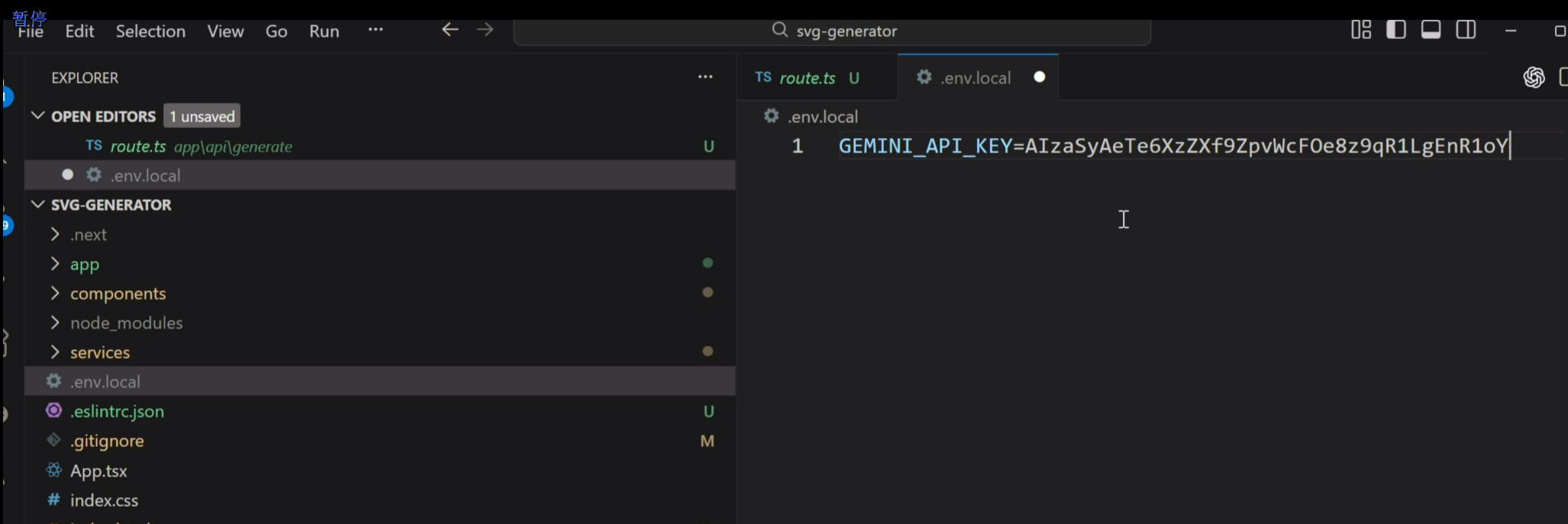This screenshot has height=524, width=1568.
Task: Click the 1 unsaved badge
Action: pyautogui.click(x=202, y=116)
